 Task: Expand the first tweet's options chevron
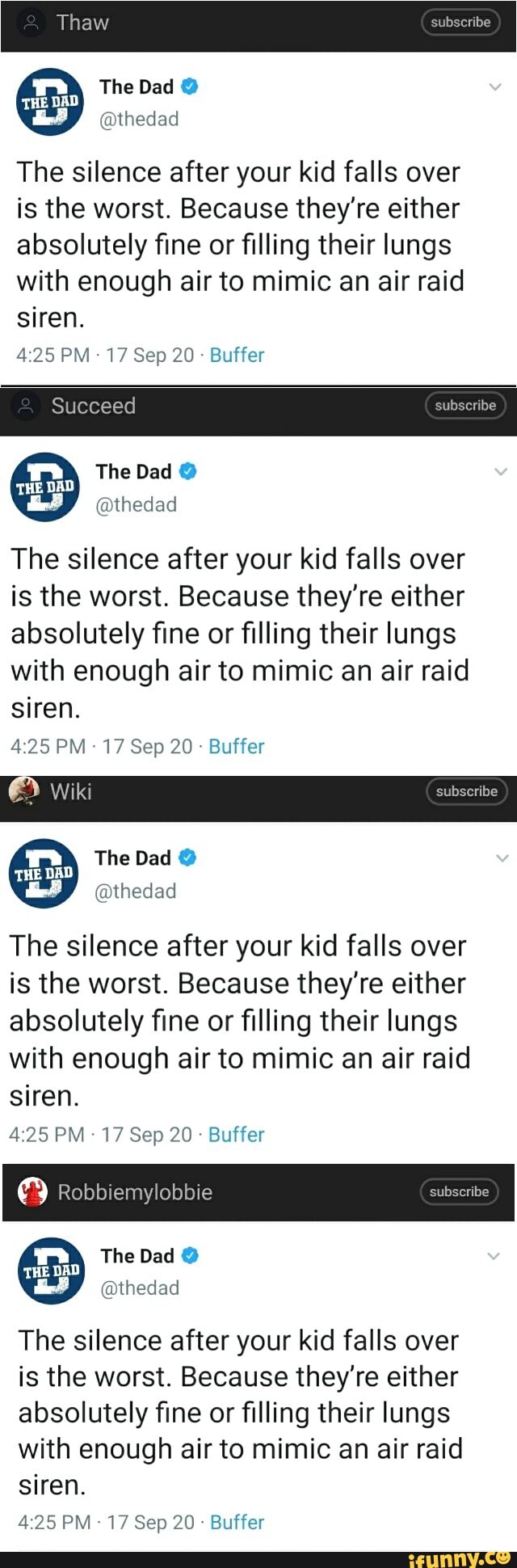[495, 87]
